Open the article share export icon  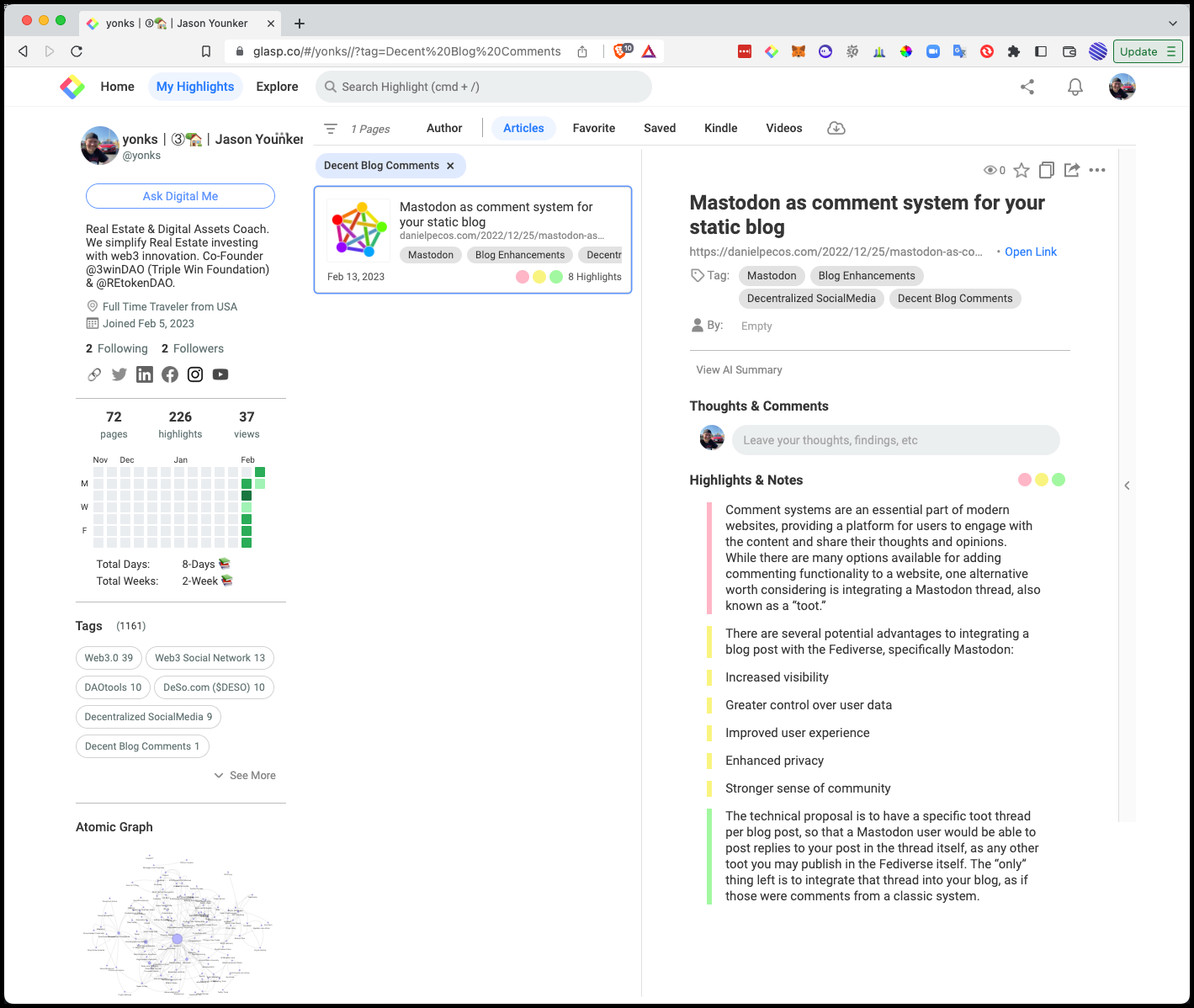click(1071, 171)
